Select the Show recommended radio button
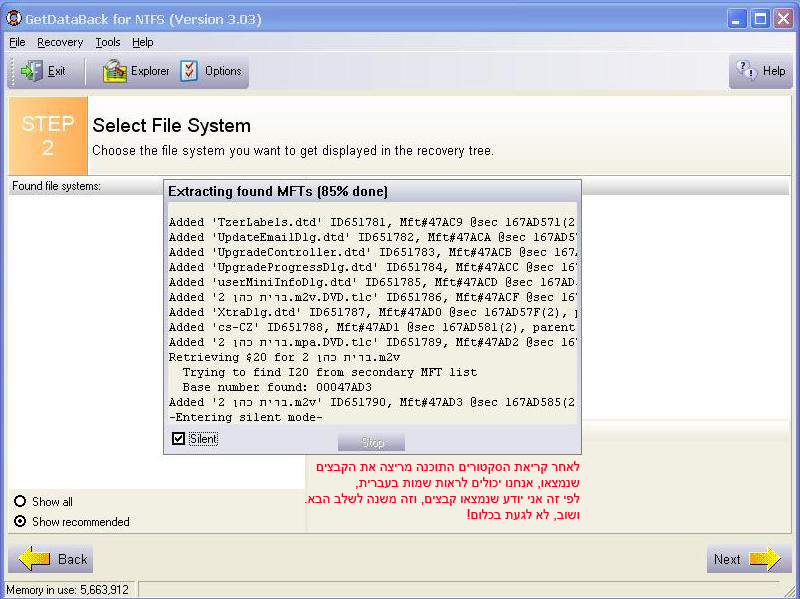 coord(20,521)
